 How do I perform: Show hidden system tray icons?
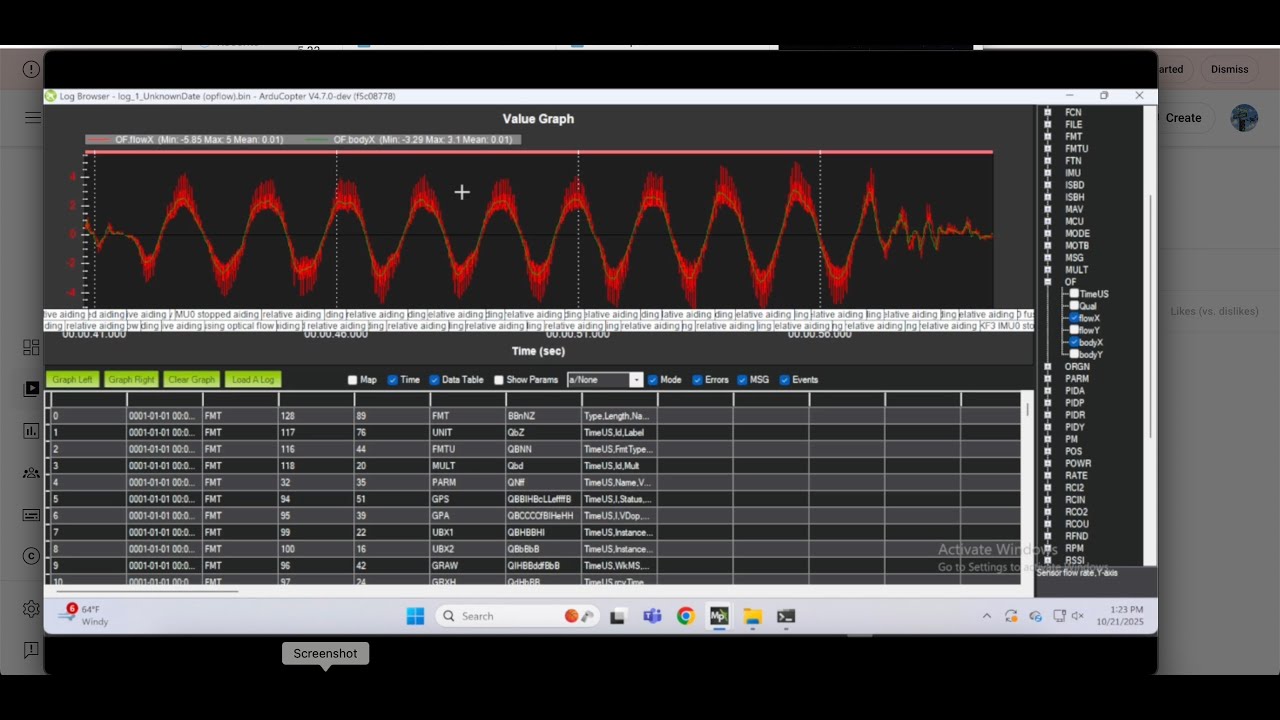pyautogui.click(x=987, y=616)
